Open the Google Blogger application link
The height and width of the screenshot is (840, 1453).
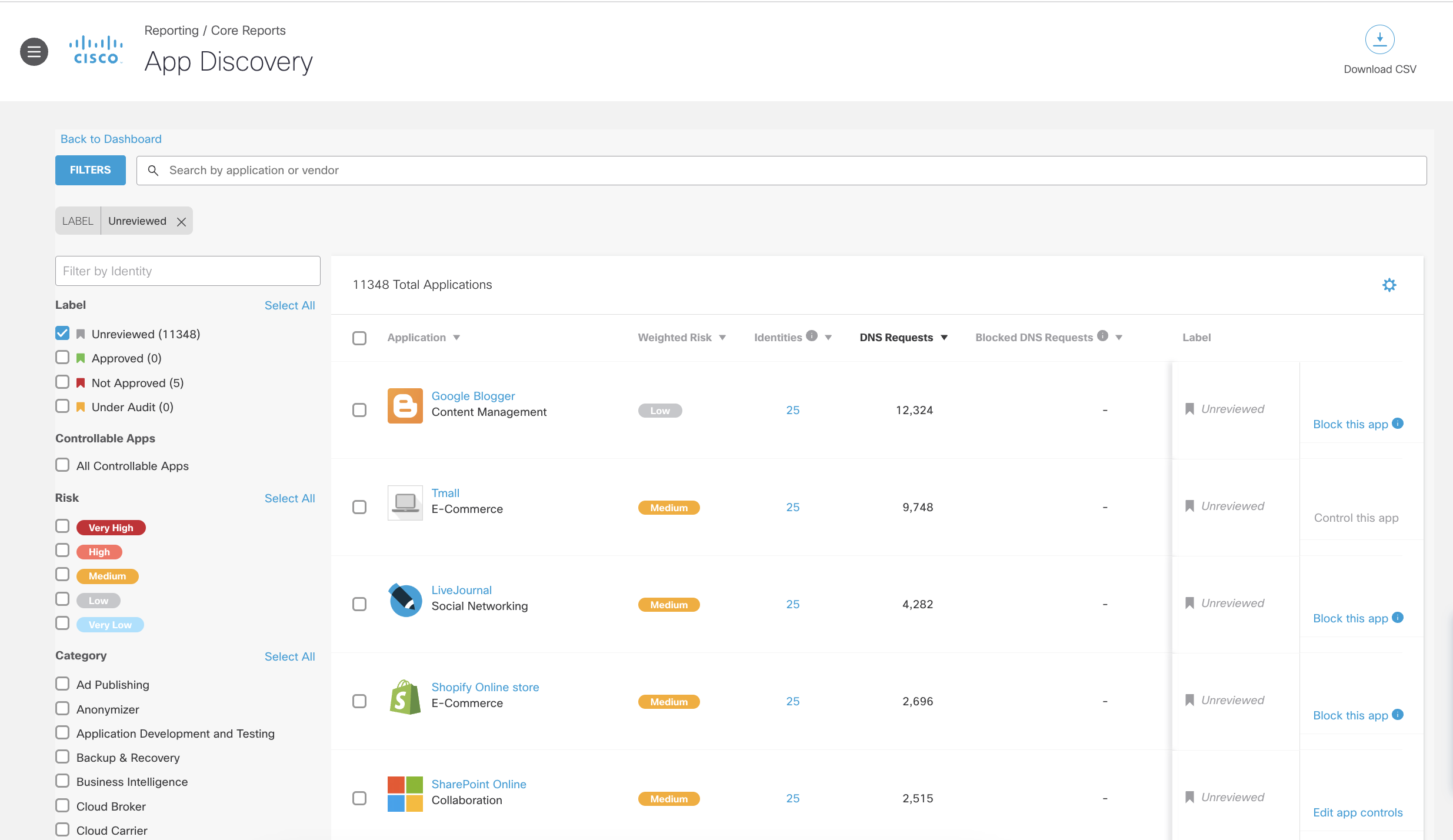tap(473, 396)
